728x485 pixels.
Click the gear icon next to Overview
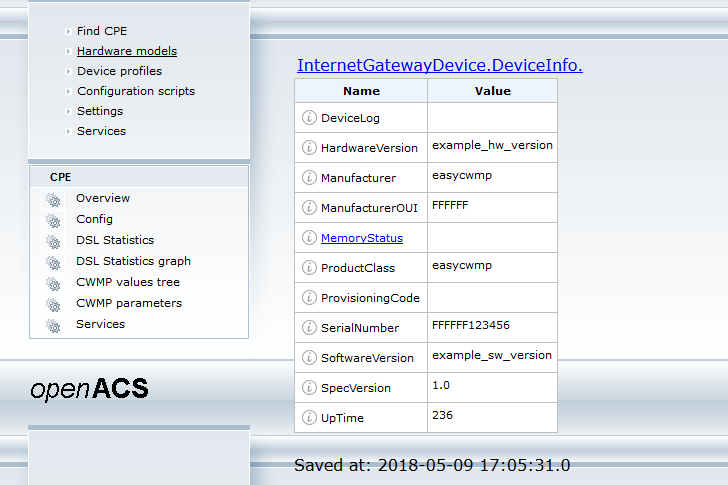(53, 200)
